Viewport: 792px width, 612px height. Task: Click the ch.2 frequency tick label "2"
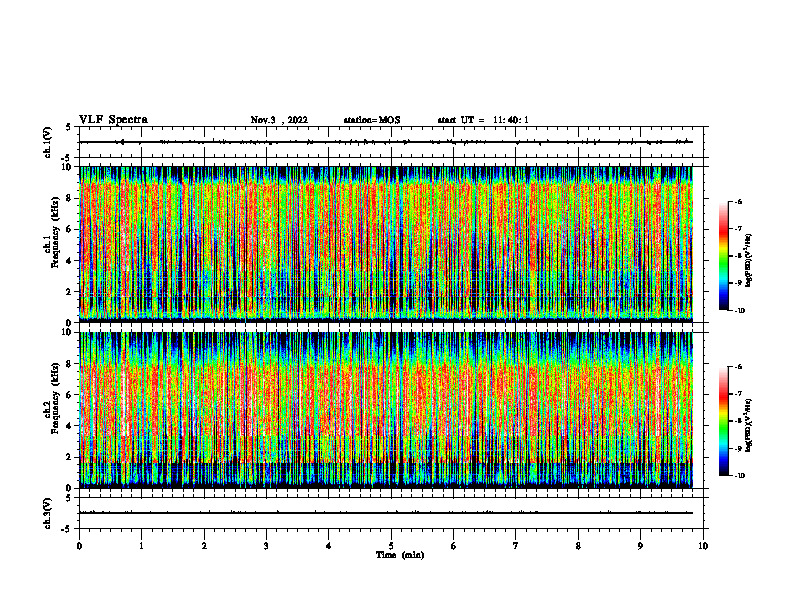[x=71, y=457]
